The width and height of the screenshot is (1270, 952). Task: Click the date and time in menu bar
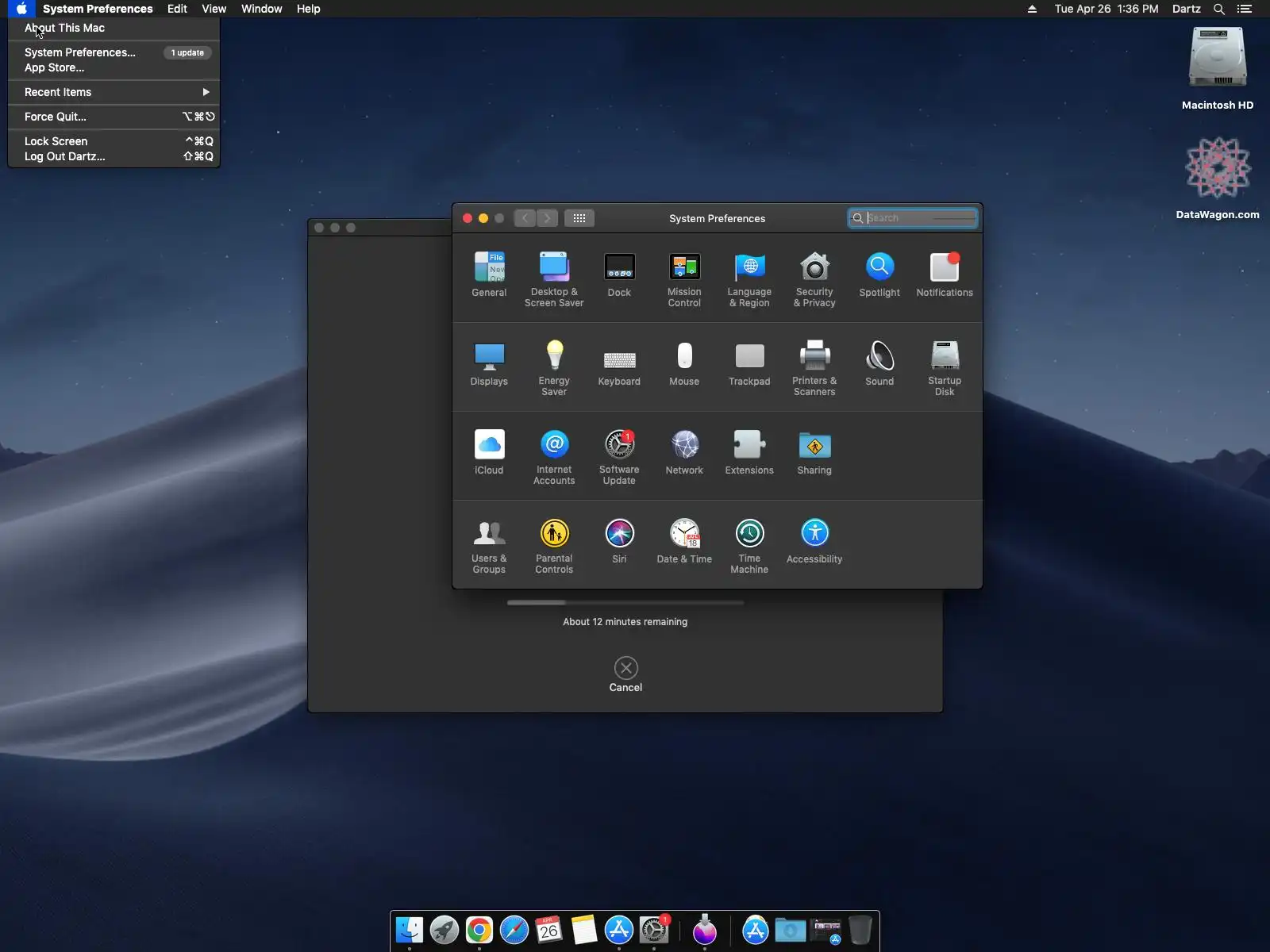pos(1106,9)
